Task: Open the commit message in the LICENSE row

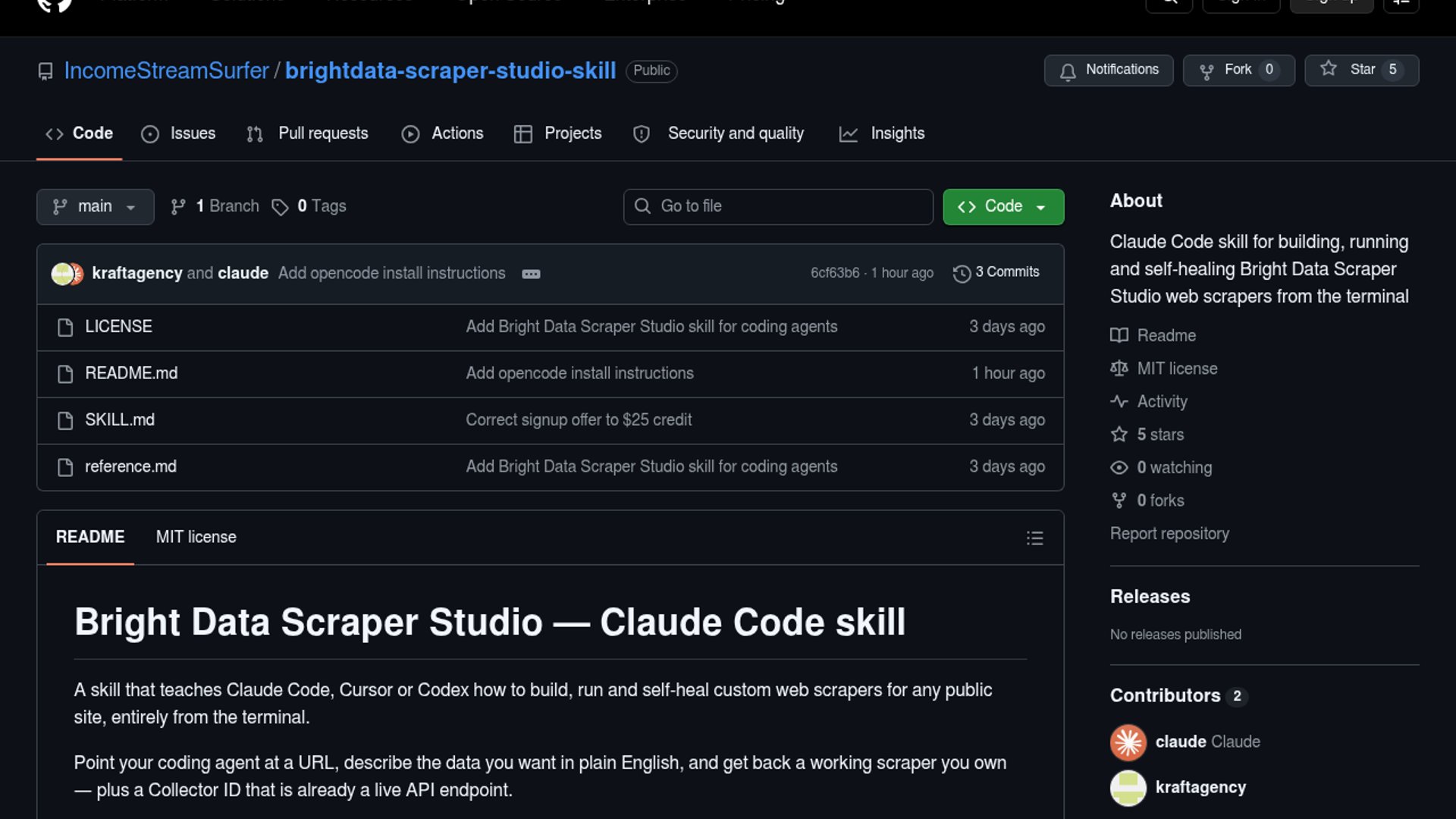Action: tap(651, 327)
